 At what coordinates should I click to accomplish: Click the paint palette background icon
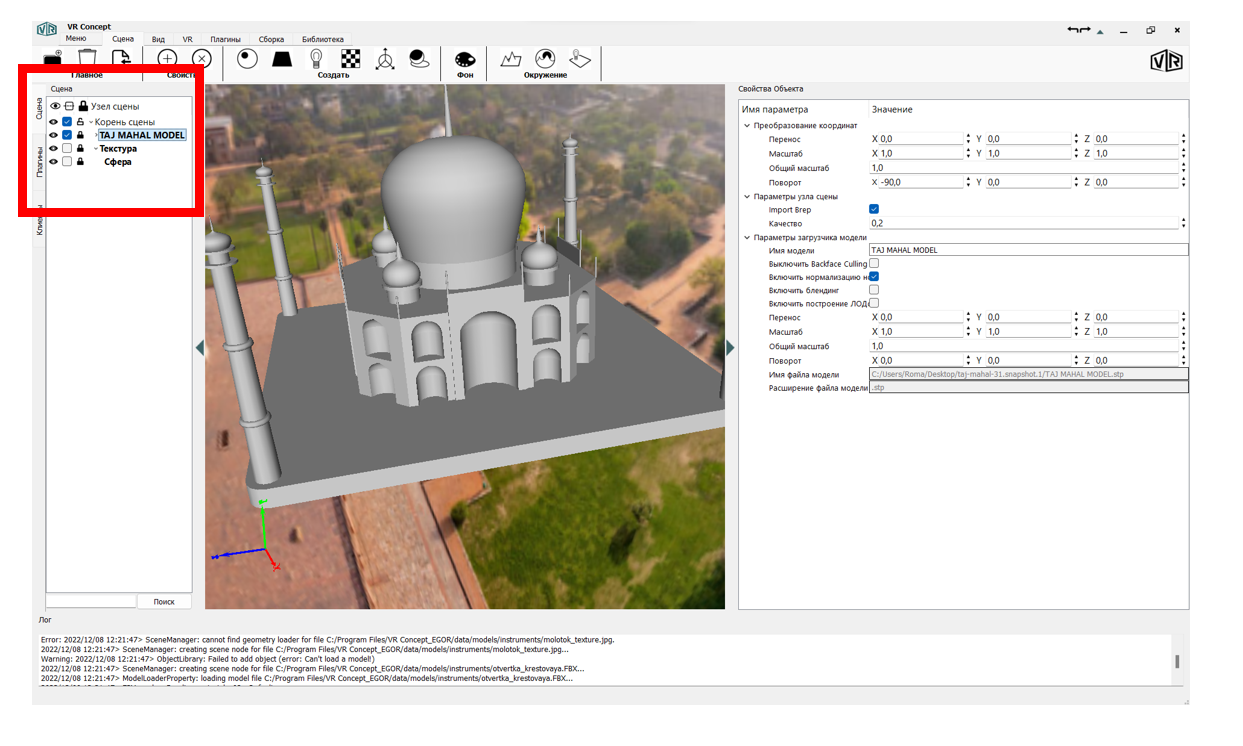click(465, 60)
